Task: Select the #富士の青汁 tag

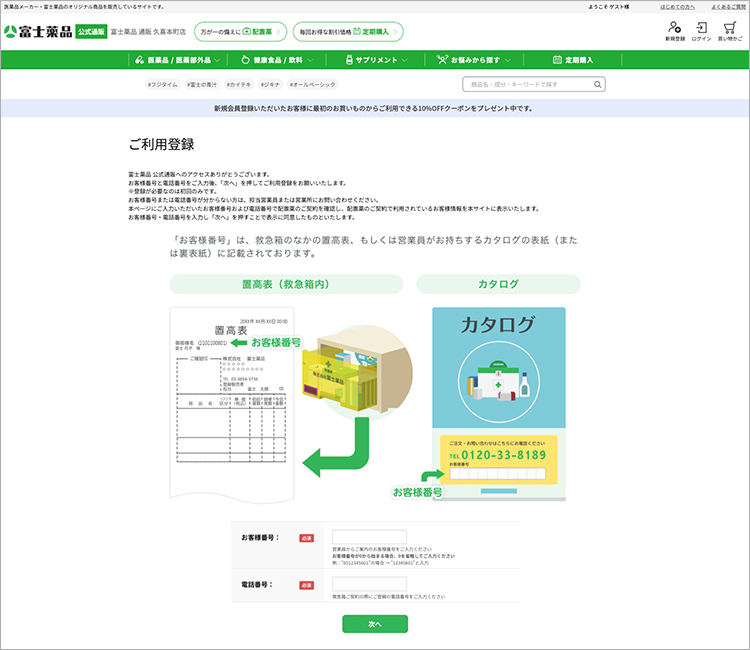Action: click(x=202, y=85)
